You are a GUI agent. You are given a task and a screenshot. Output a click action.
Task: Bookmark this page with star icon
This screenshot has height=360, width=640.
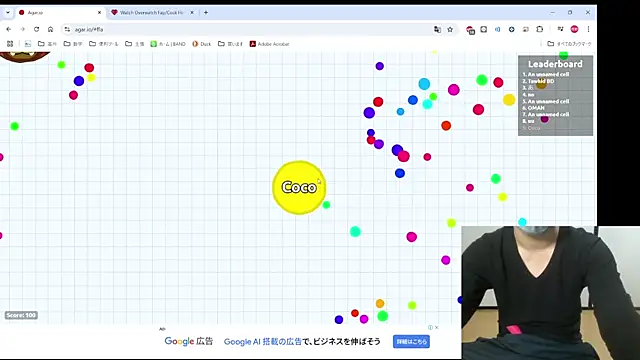pos(450,29)
